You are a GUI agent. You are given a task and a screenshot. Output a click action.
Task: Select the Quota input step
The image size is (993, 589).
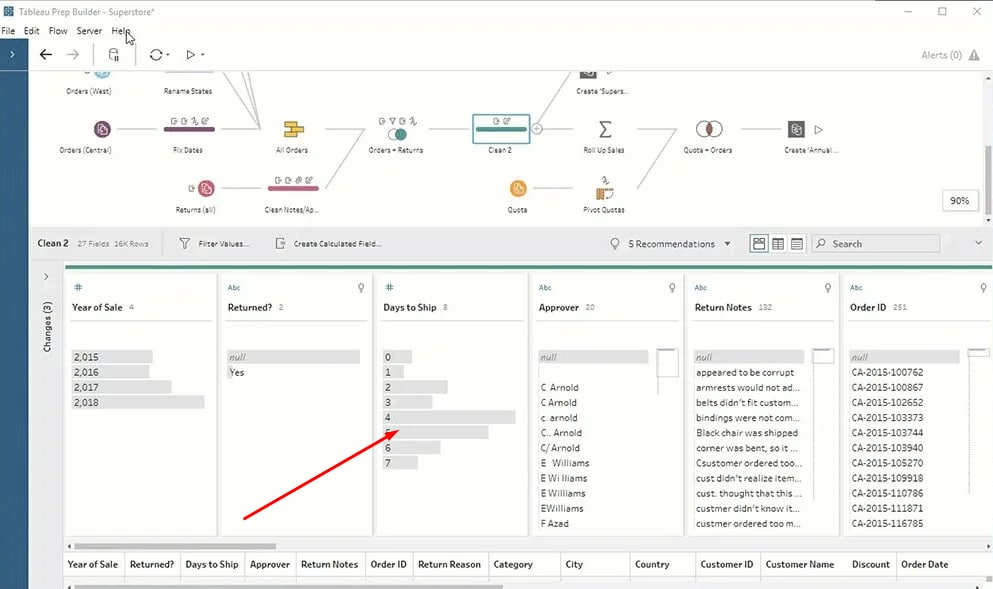[x=518, y=188]
